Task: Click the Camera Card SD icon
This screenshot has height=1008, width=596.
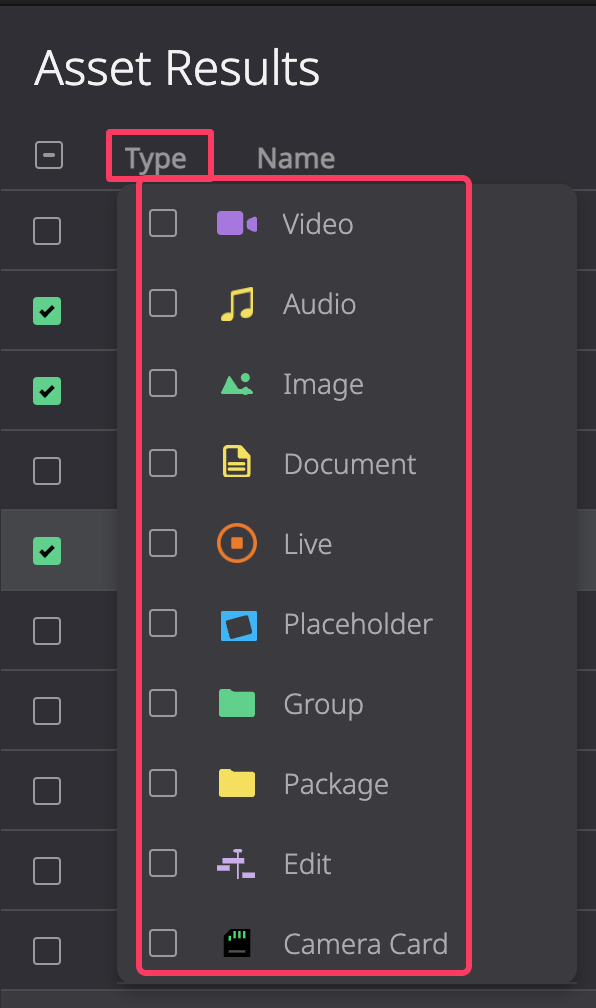Action: [x=237, y=943]
